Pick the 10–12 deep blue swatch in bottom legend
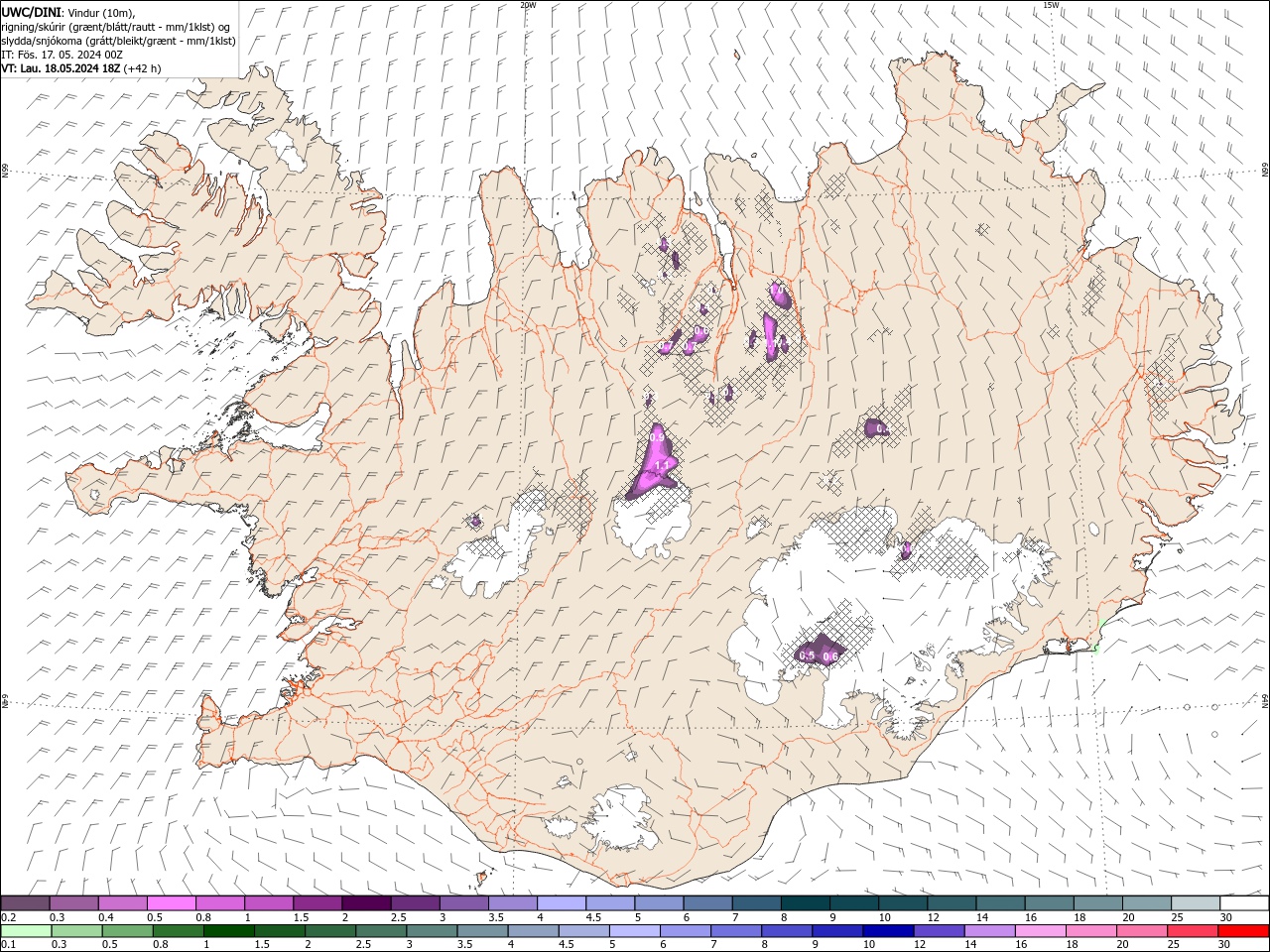Image resolution: width=1270 pixels, height=952 pixels. [889, 931]
